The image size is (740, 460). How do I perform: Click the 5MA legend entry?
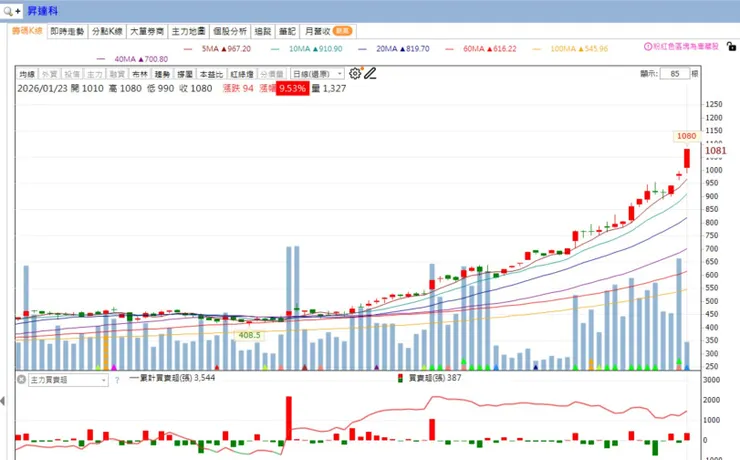click(x=218, y=49)
